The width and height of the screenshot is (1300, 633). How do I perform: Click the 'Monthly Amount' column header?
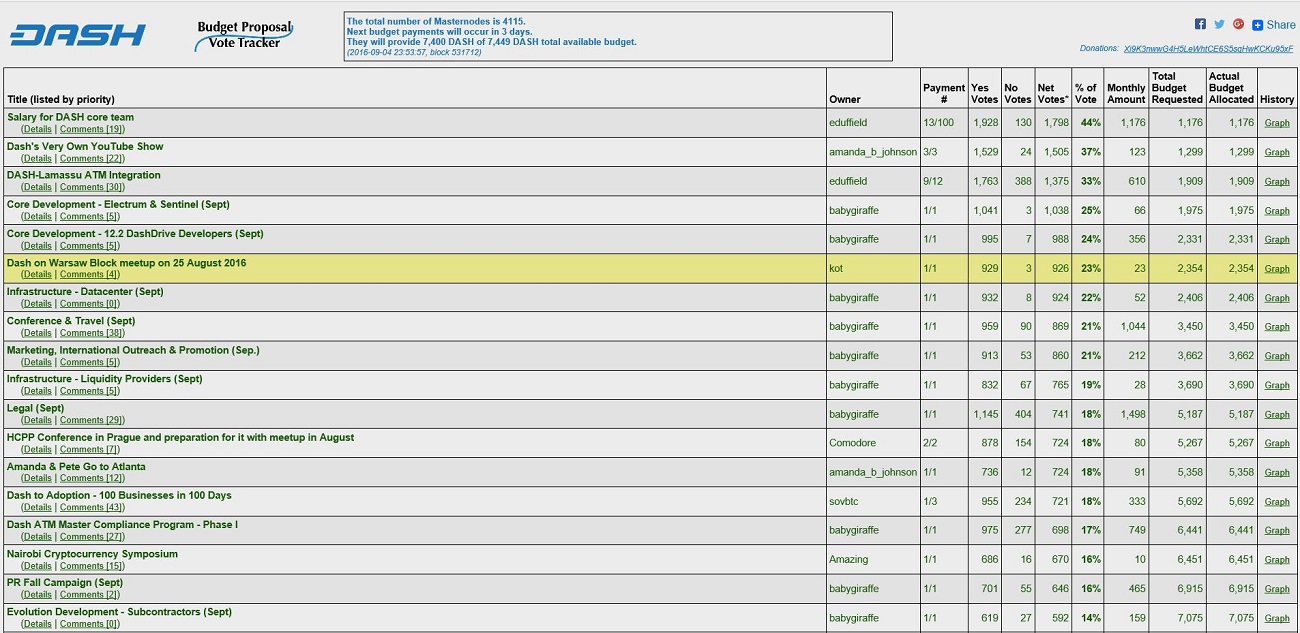tap(1126, 93)
